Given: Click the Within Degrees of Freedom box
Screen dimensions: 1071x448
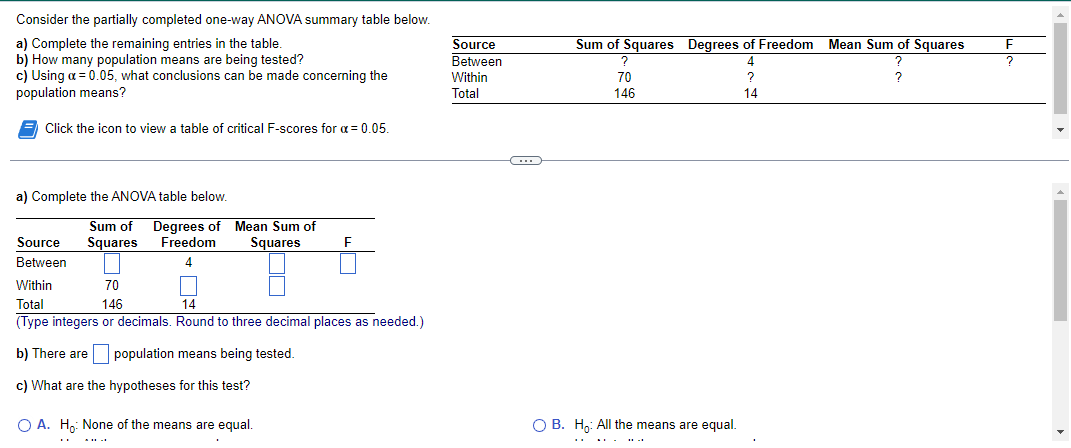Looking at the screenshot, I should (x=189, y=285).
